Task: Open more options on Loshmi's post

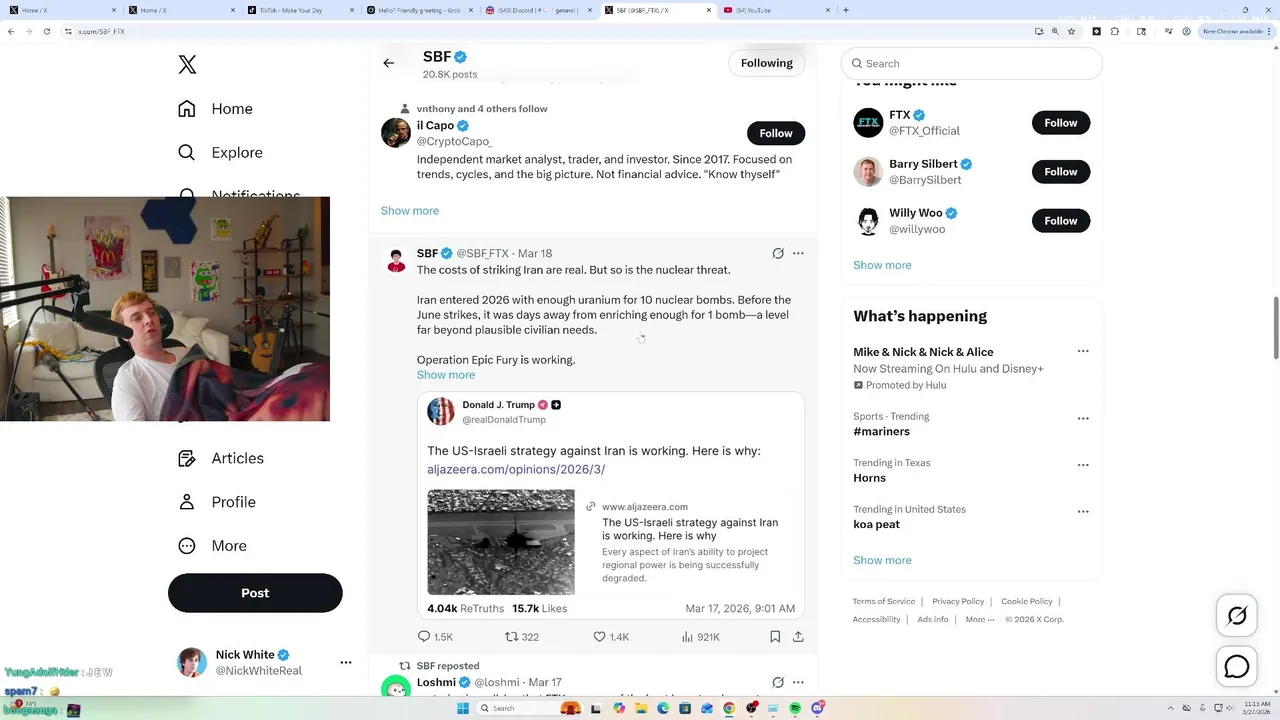Action: click(x=798, y=682)
